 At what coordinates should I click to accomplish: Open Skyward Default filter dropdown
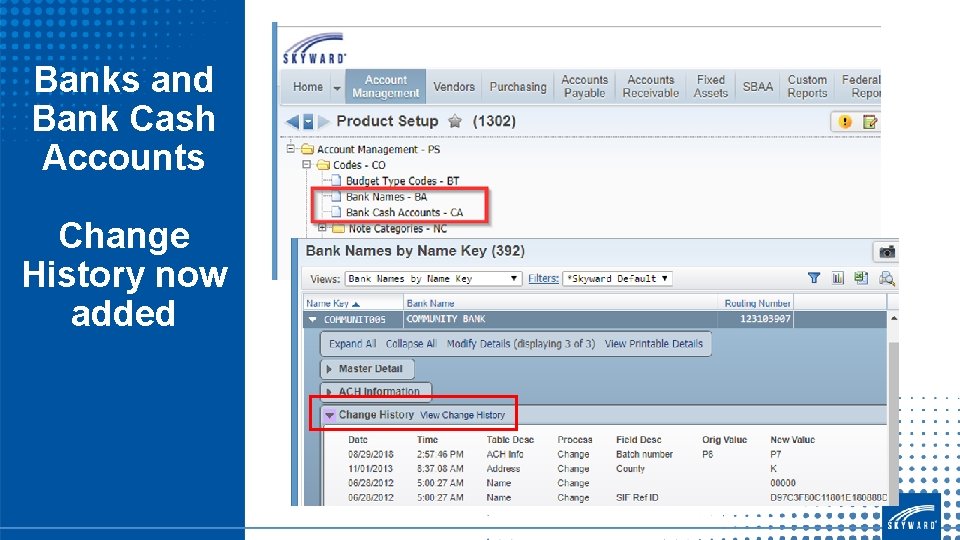[x=617, y=279]
